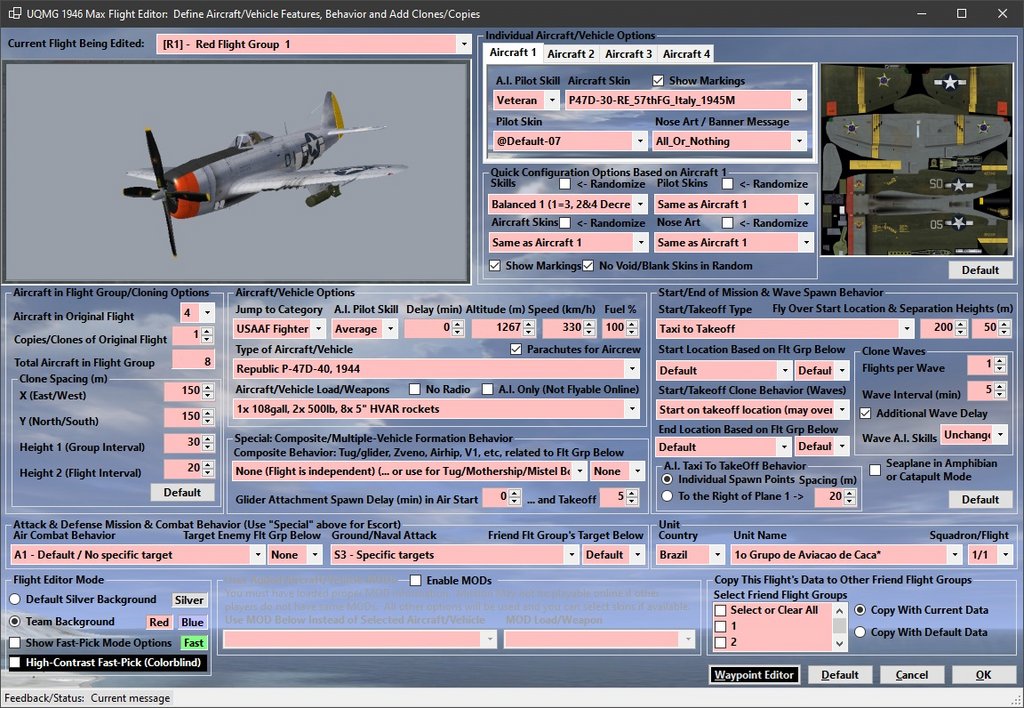Viewport: 1024px width, 708px height.
Task: Click the app icon in the title bar
Action: 14,14
